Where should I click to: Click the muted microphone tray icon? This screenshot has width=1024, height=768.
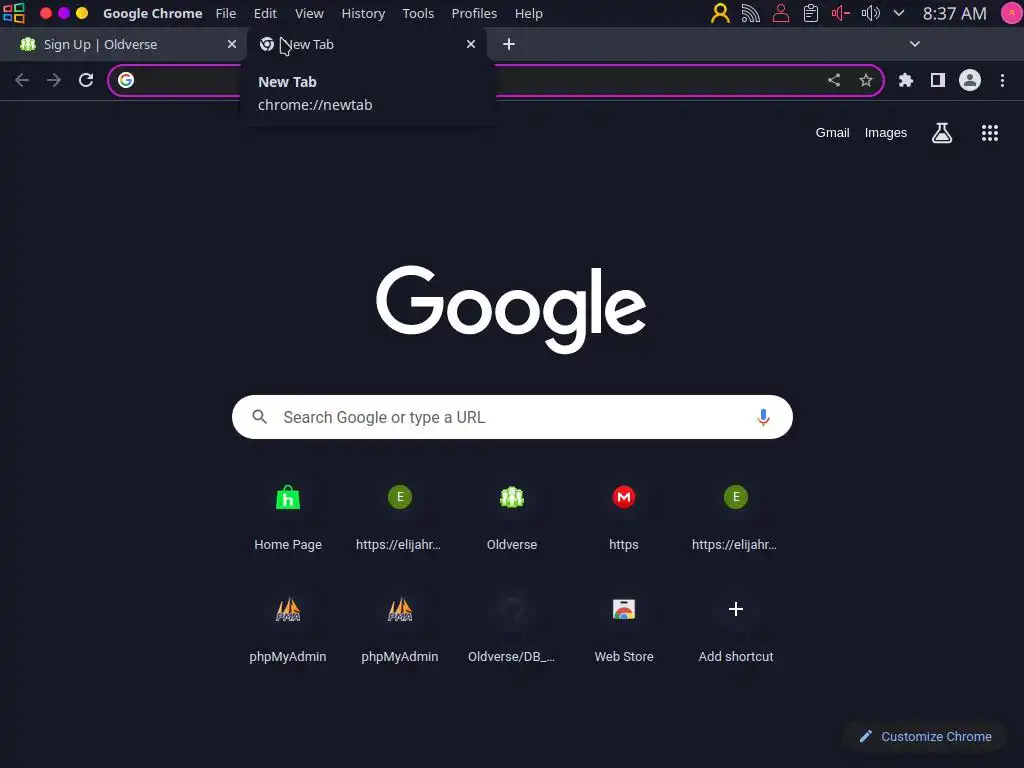[x=840, y=13]
